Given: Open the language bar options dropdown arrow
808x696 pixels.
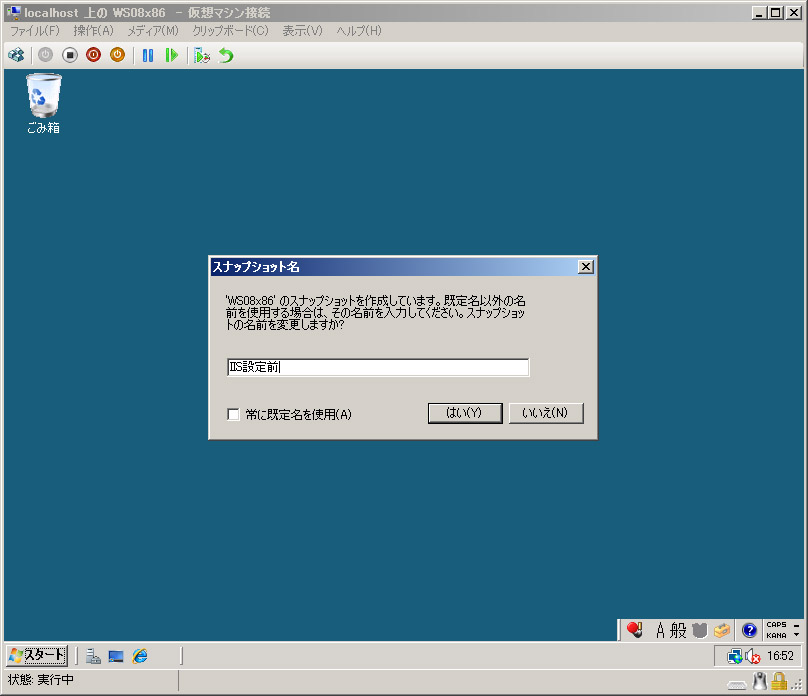Looking at the screenshot, I should point(797,635).
